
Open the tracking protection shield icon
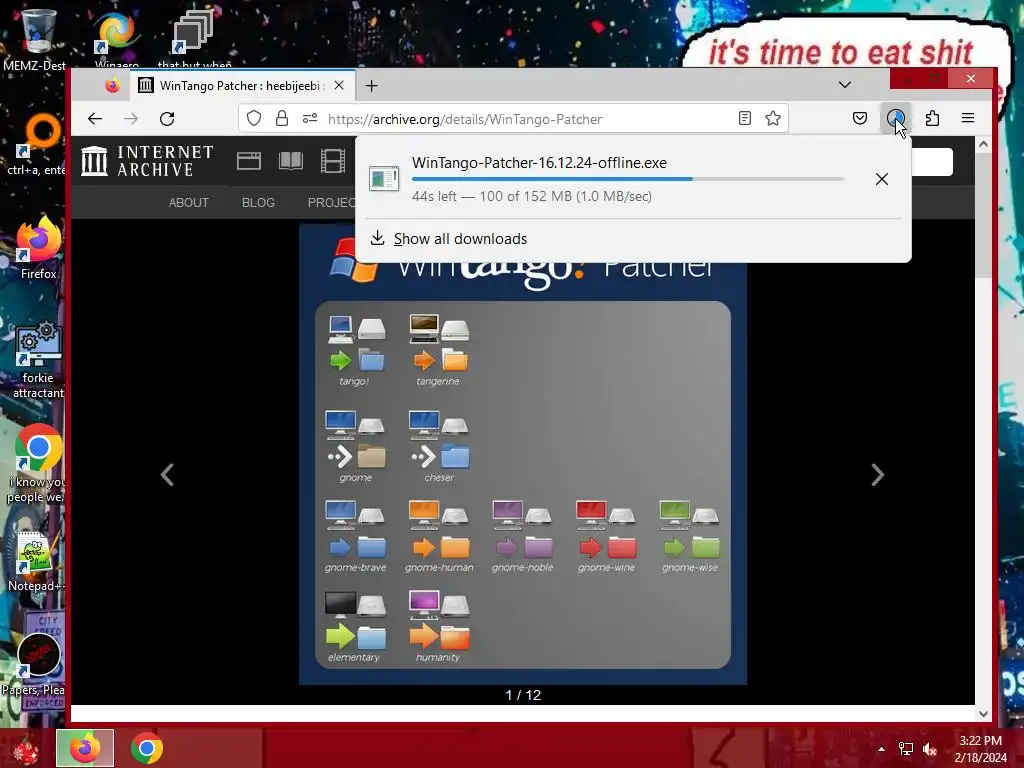[254, 119]
